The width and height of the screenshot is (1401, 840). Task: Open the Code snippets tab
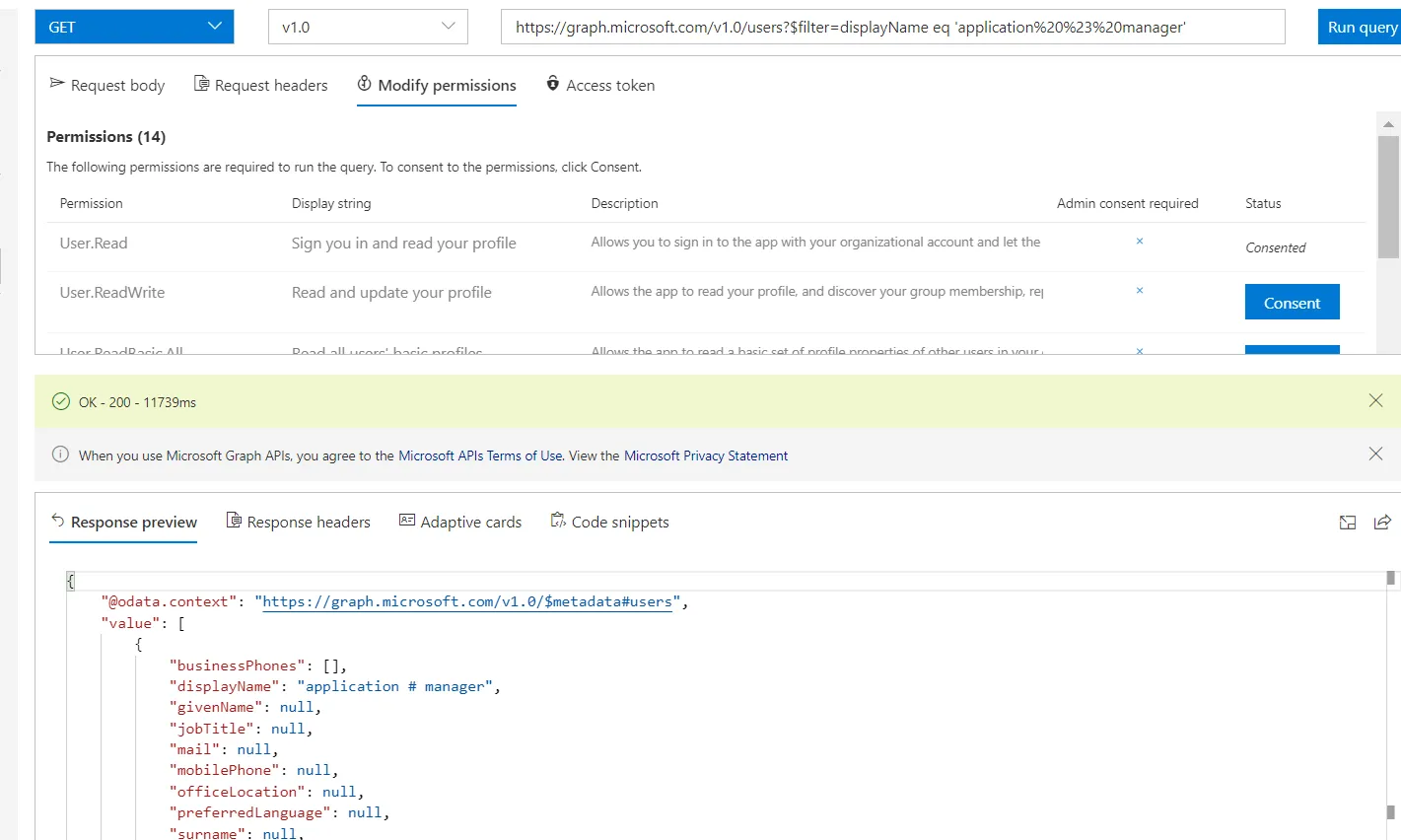point(609,523)
